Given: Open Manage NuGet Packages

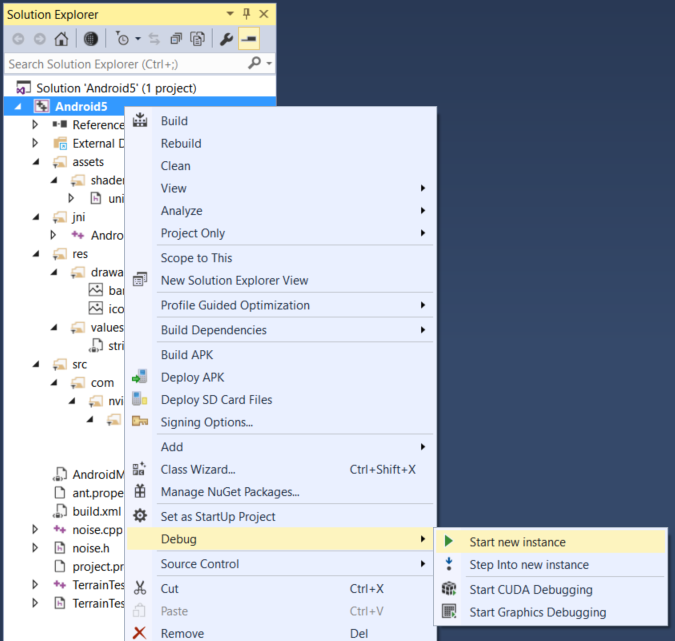Looking at the screenshot, I should [x=281, y=492].
